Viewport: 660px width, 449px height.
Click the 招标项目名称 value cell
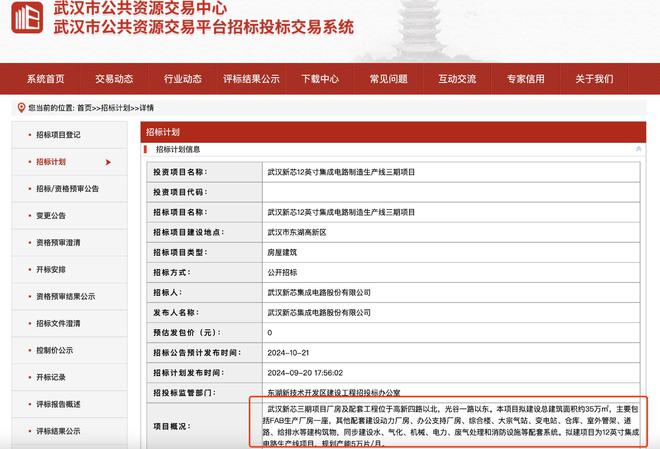pyautogui.click(x=451, y=212)
